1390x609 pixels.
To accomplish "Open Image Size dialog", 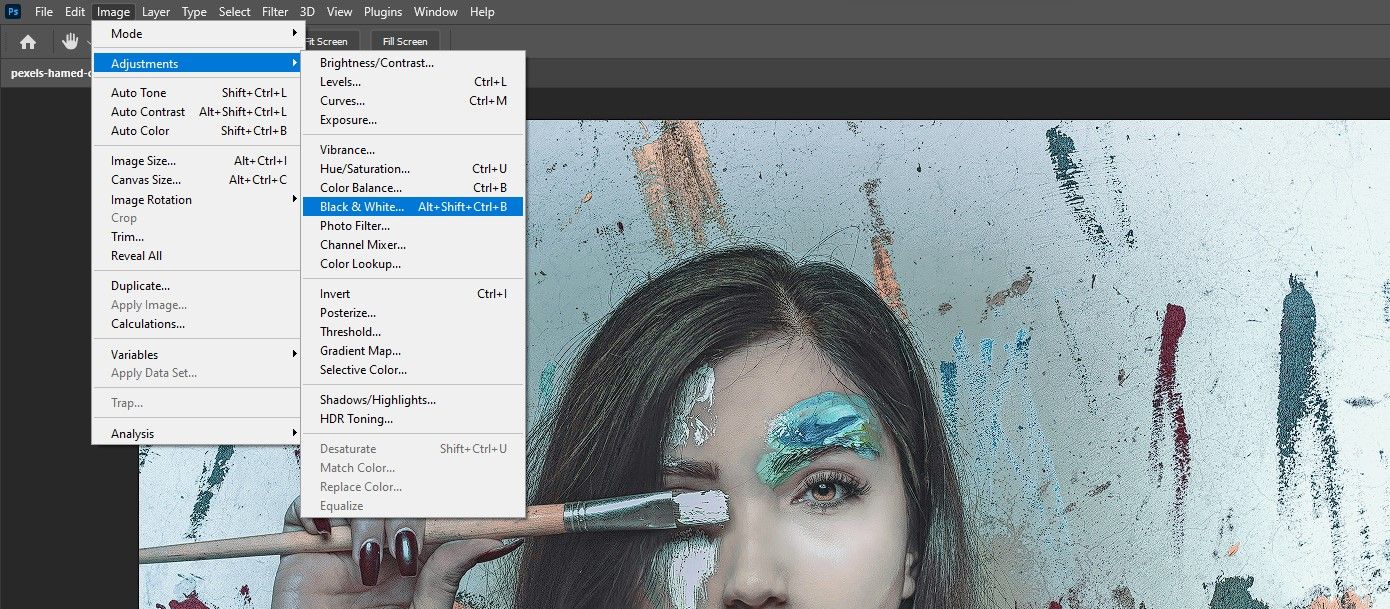I will point(197,161).
